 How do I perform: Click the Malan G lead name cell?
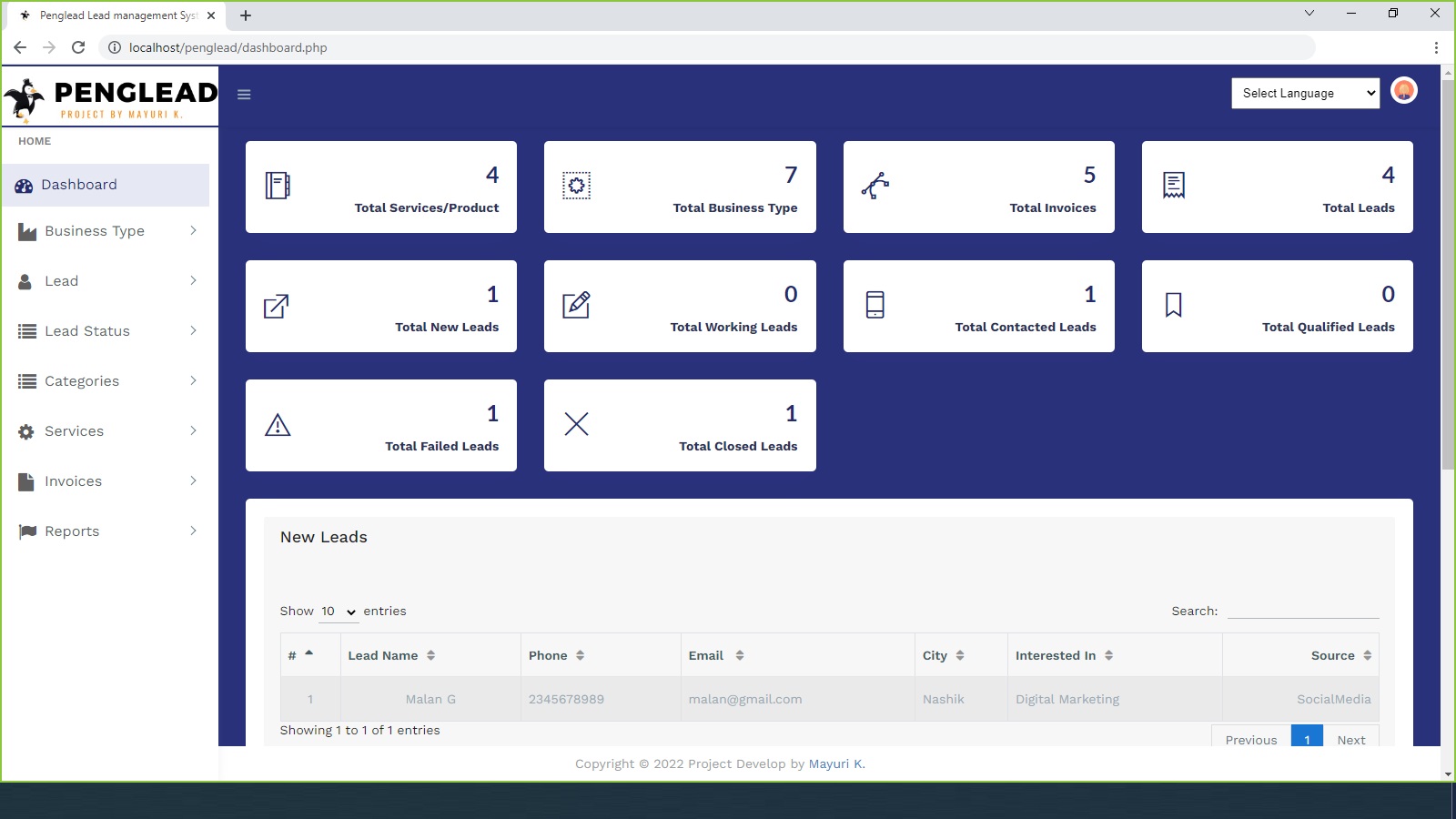(x=430, y=700)
